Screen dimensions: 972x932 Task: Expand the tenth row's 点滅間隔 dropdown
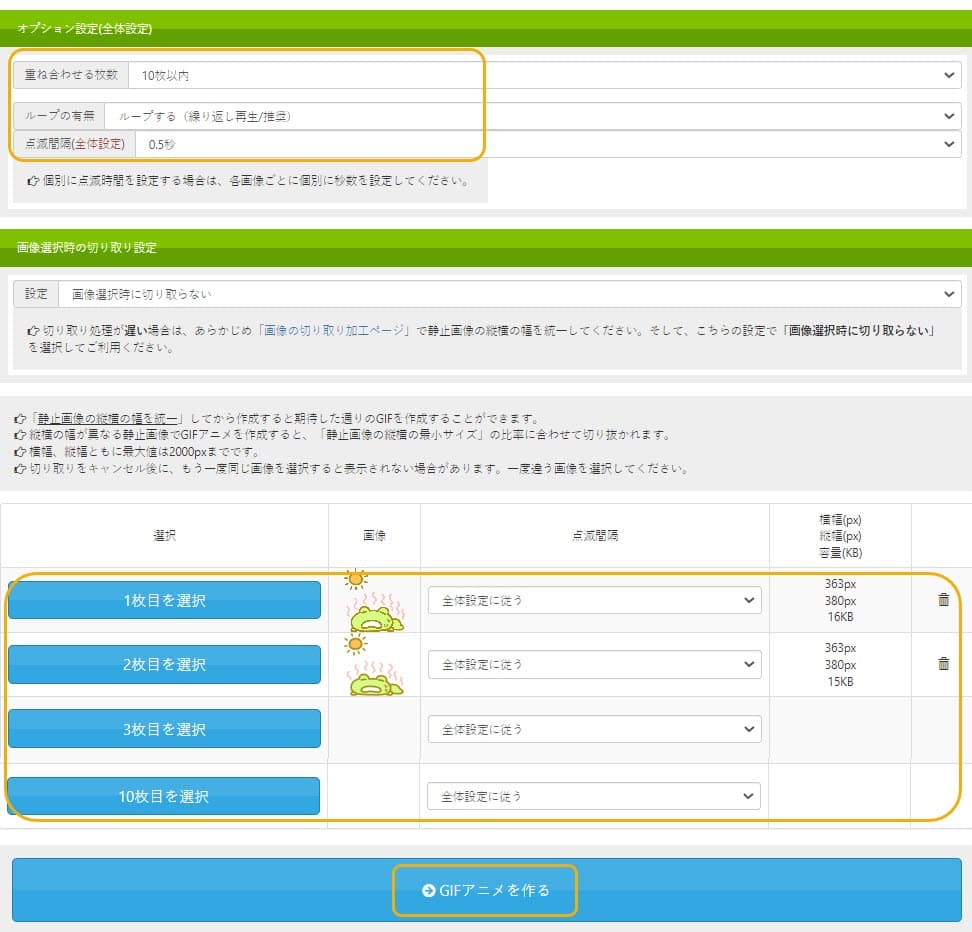tap(594, 796)
